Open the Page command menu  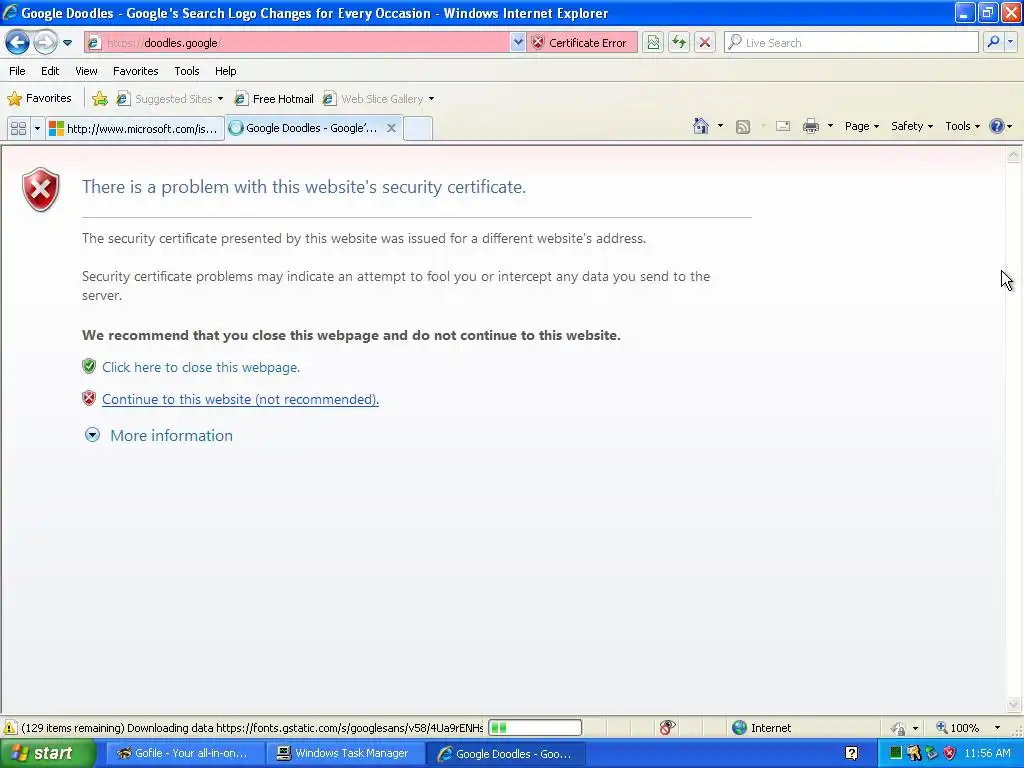click(861, 126)
